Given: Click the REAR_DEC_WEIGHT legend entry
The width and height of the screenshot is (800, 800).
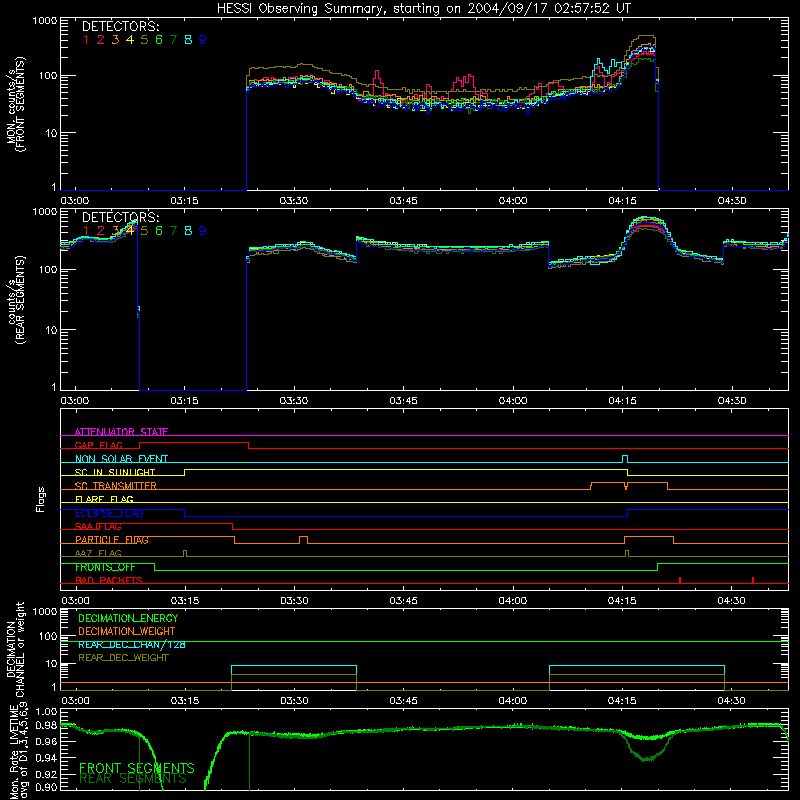Looking at the screenshot, I should pyautogui.click(x=123, y=658).
